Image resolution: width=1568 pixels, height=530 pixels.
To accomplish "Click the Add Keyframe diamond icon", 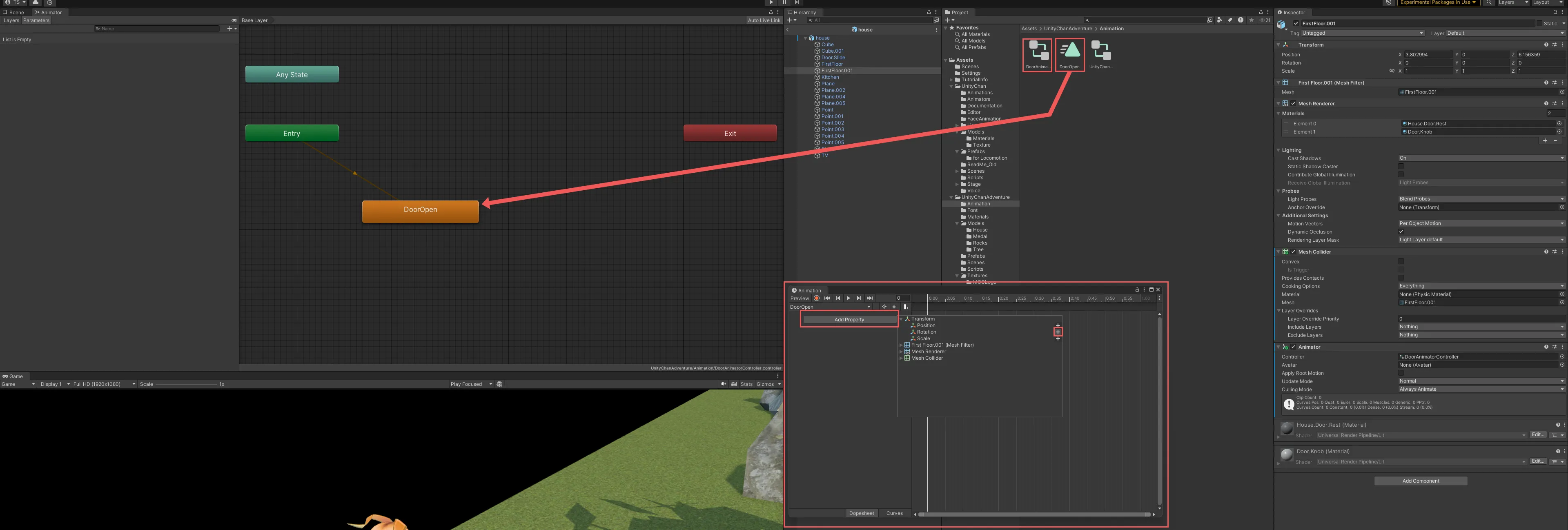I will click(x=893, y=307).
